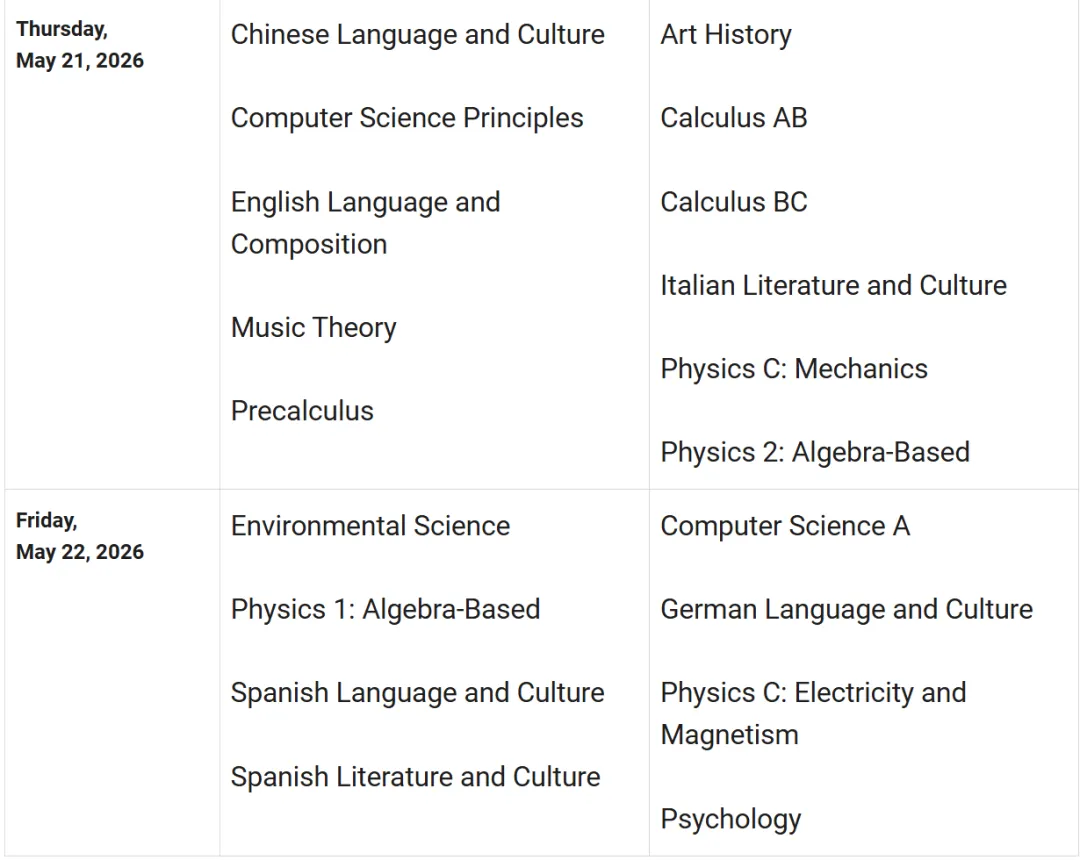Select Art History exam entry
The image size is (1080, 860).
point(726,35)
